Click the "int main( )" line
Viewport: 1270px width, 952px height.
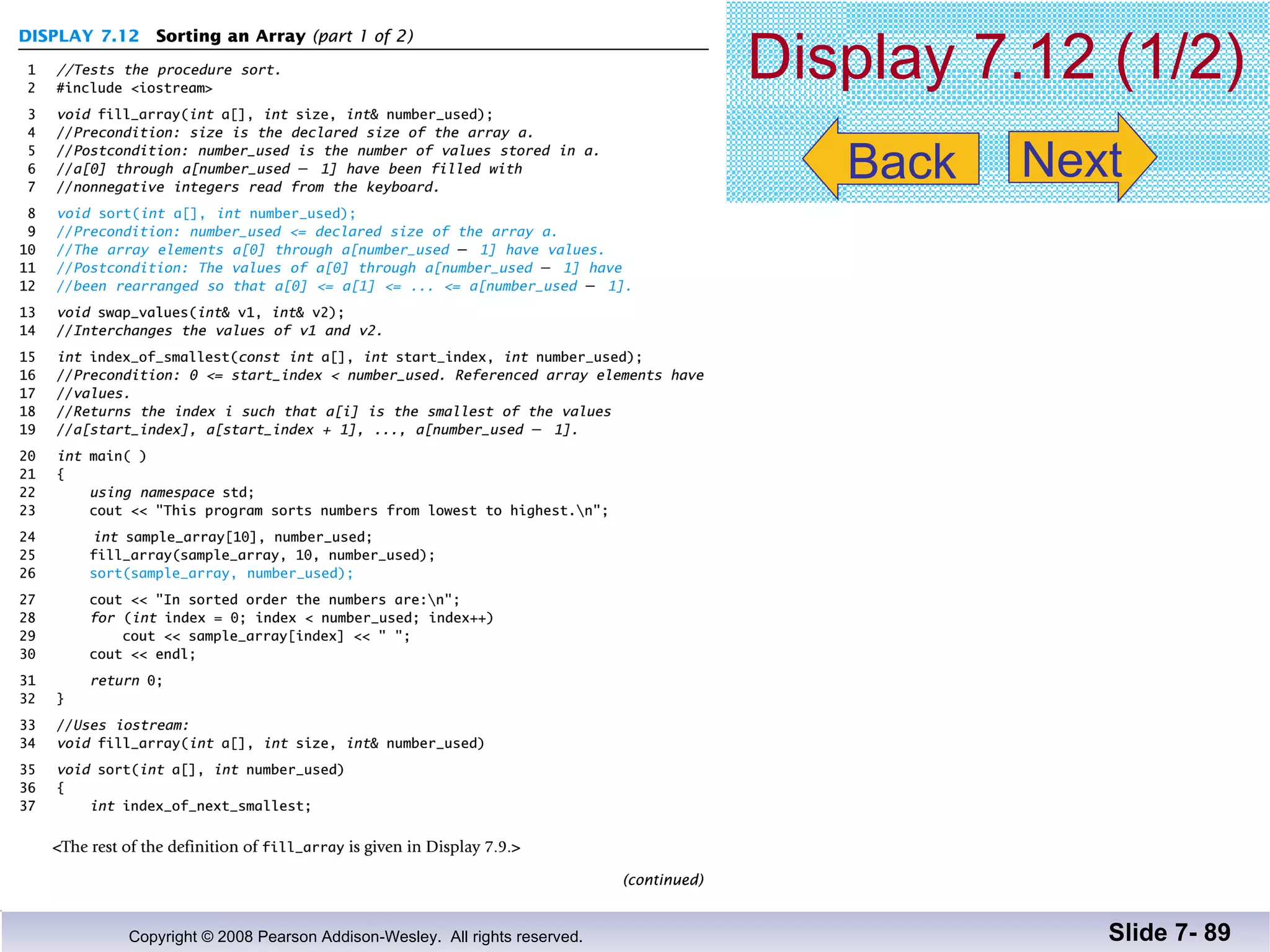point(102,456)
